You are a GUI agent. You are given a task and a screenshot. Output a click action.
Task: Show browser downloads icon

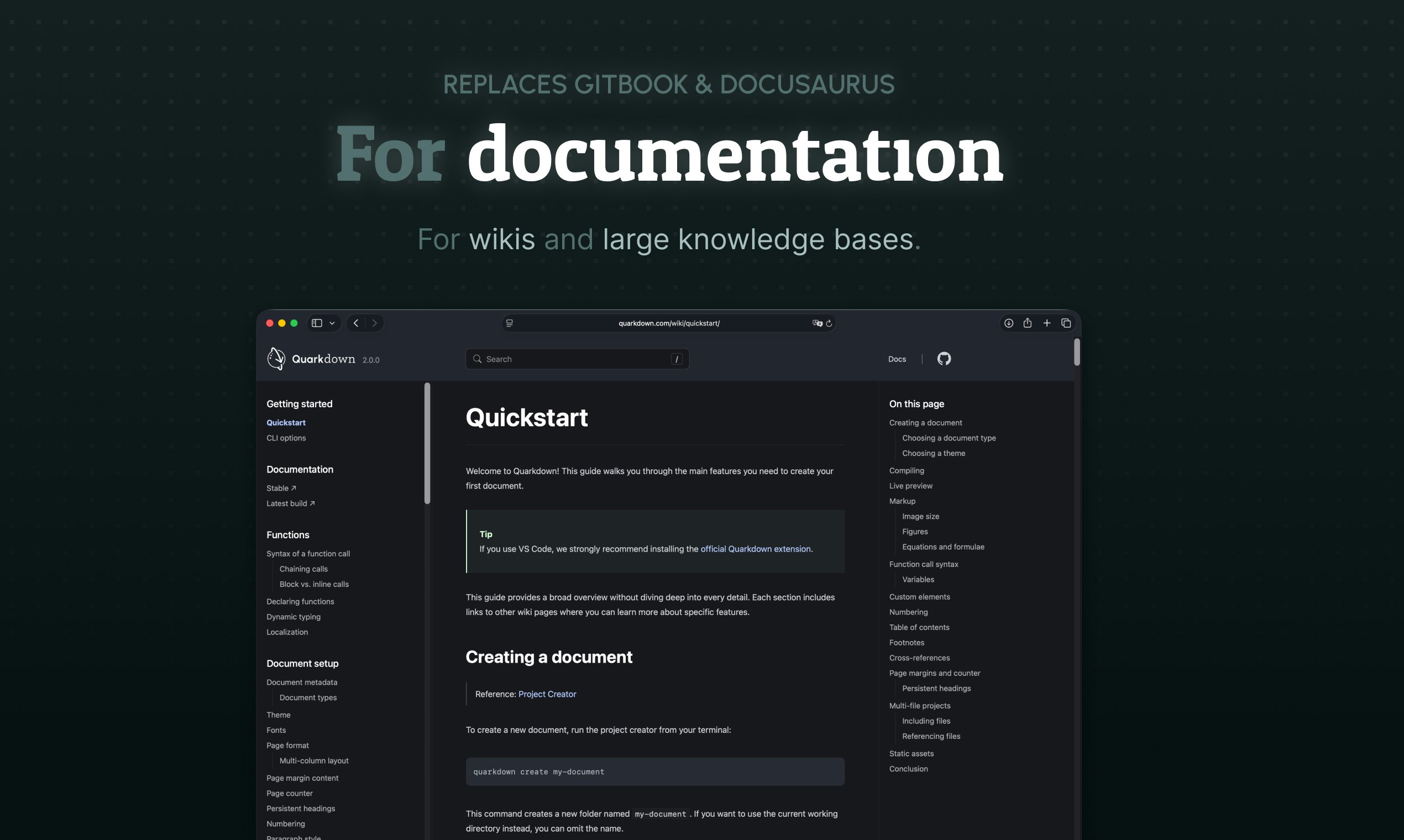coord(1008,323)
